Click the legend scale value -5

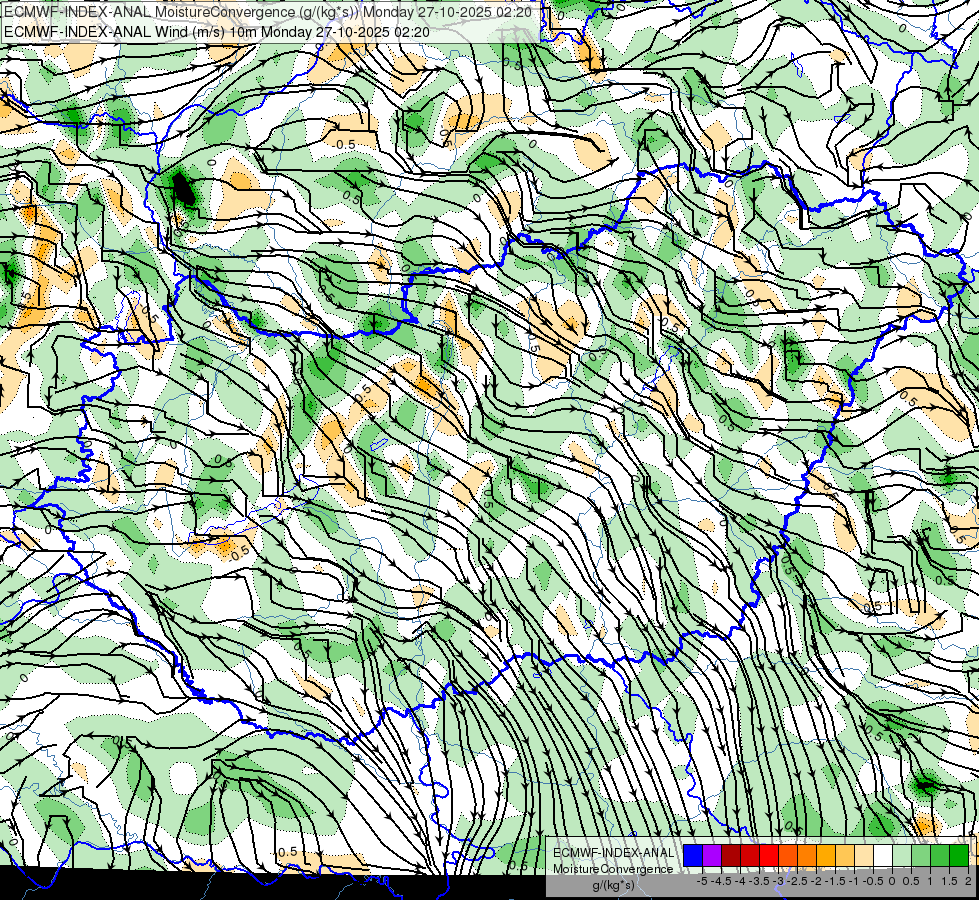702,881
